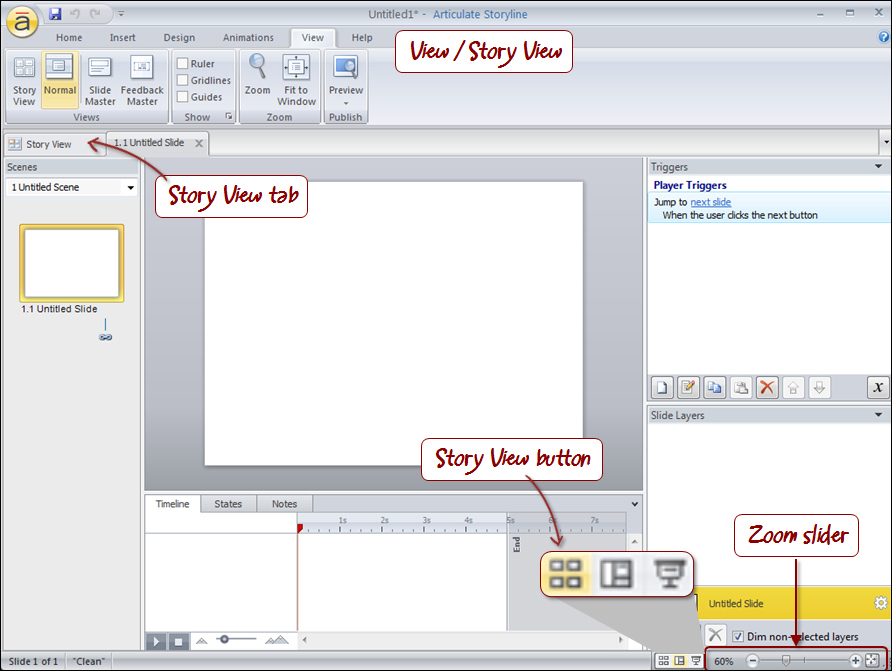Move trigger up in order
The image size is (892, 671).
(793, 387)
